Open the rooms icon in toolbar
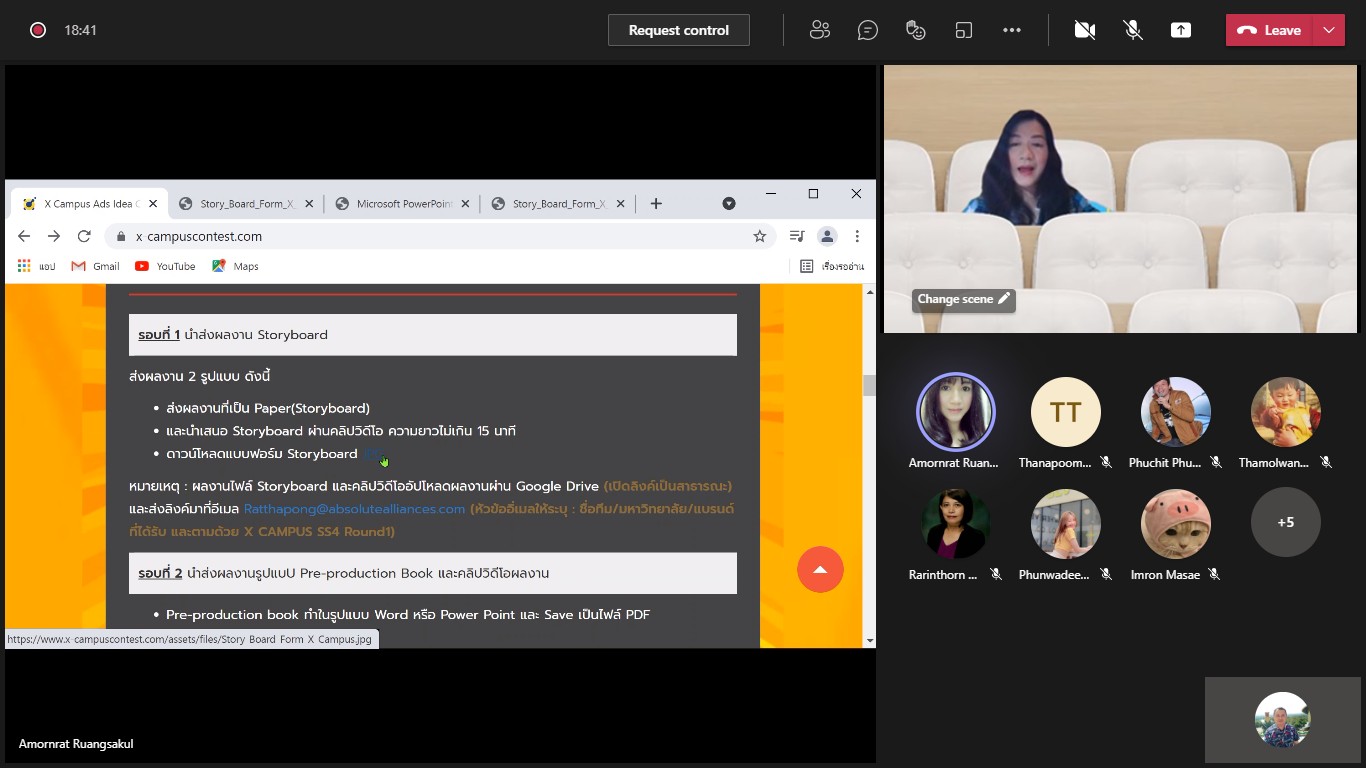Screen dimensions: 1366x768 (964, 30)
